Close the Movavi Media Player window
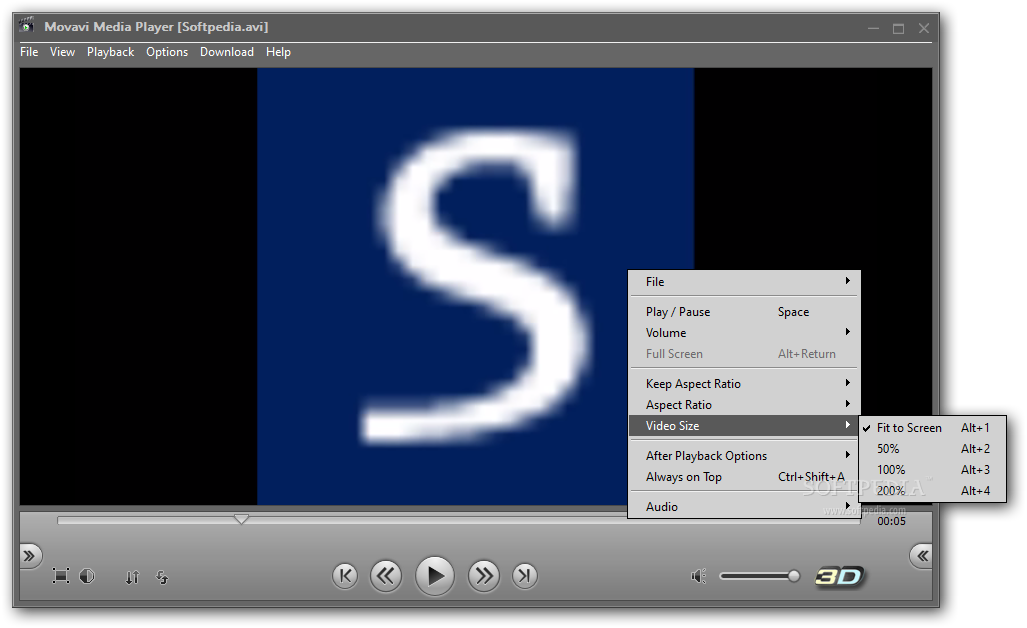Image resolution: width=1027 pixels, height=628 pixels. tap(924, 28)
